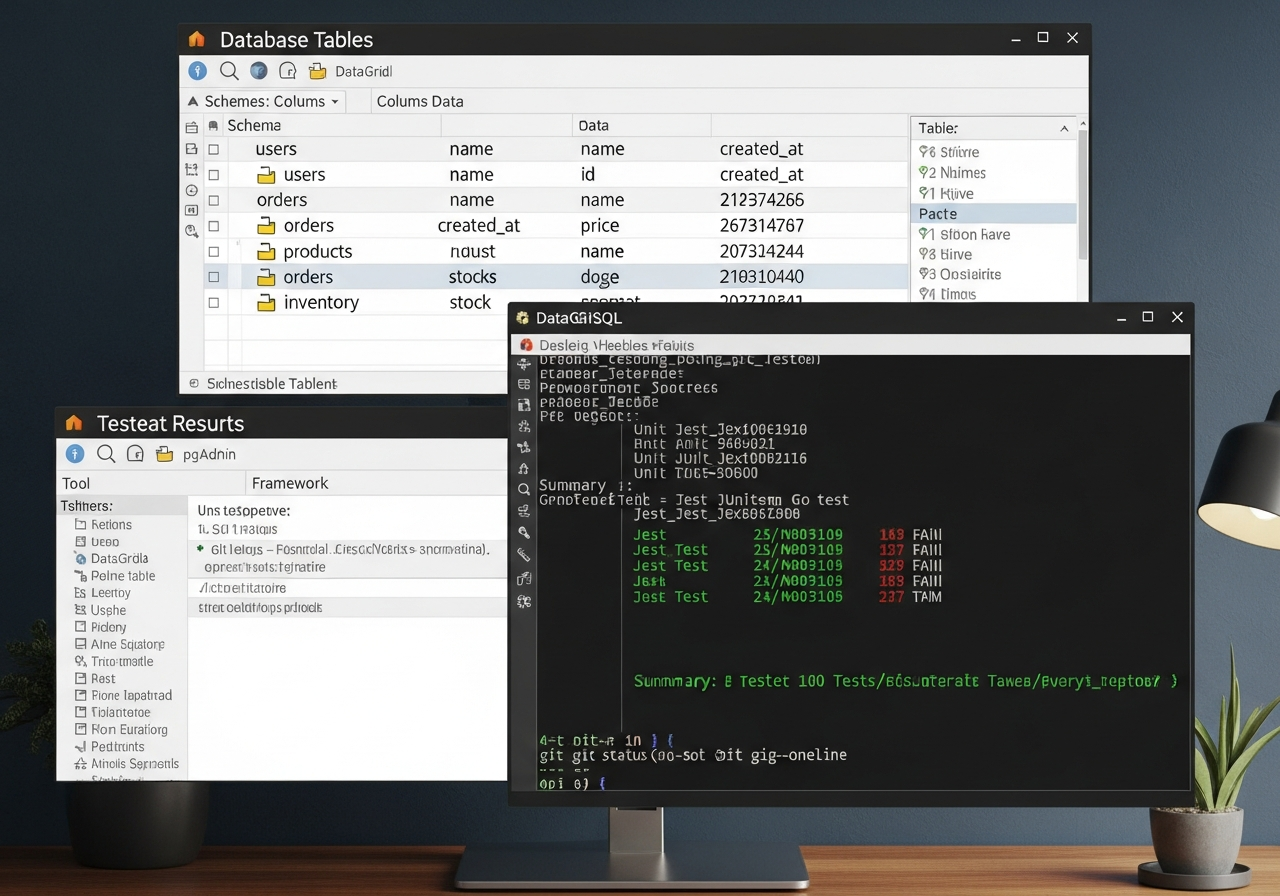This screenshot has width=1280, height=896.
Task: Click the orange home icon beside Database Tables title
Action: point(197,40)
